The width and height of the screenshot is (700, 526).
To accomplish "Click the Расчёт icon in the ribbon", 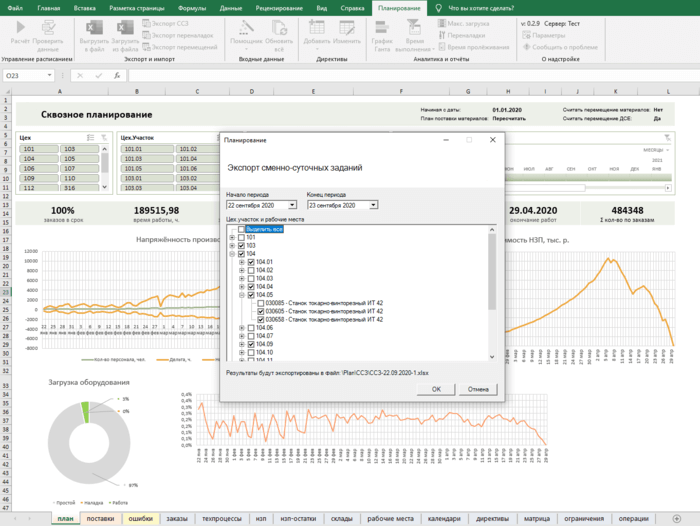I will click(19, 27).
